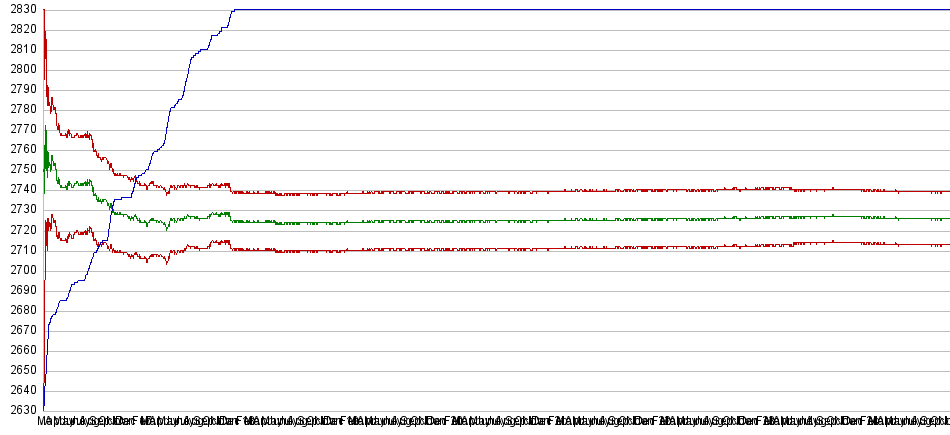Click the point where blue line reaches 2830
Image resolution: width=950 pixels, height=435 pixels.
233,10
